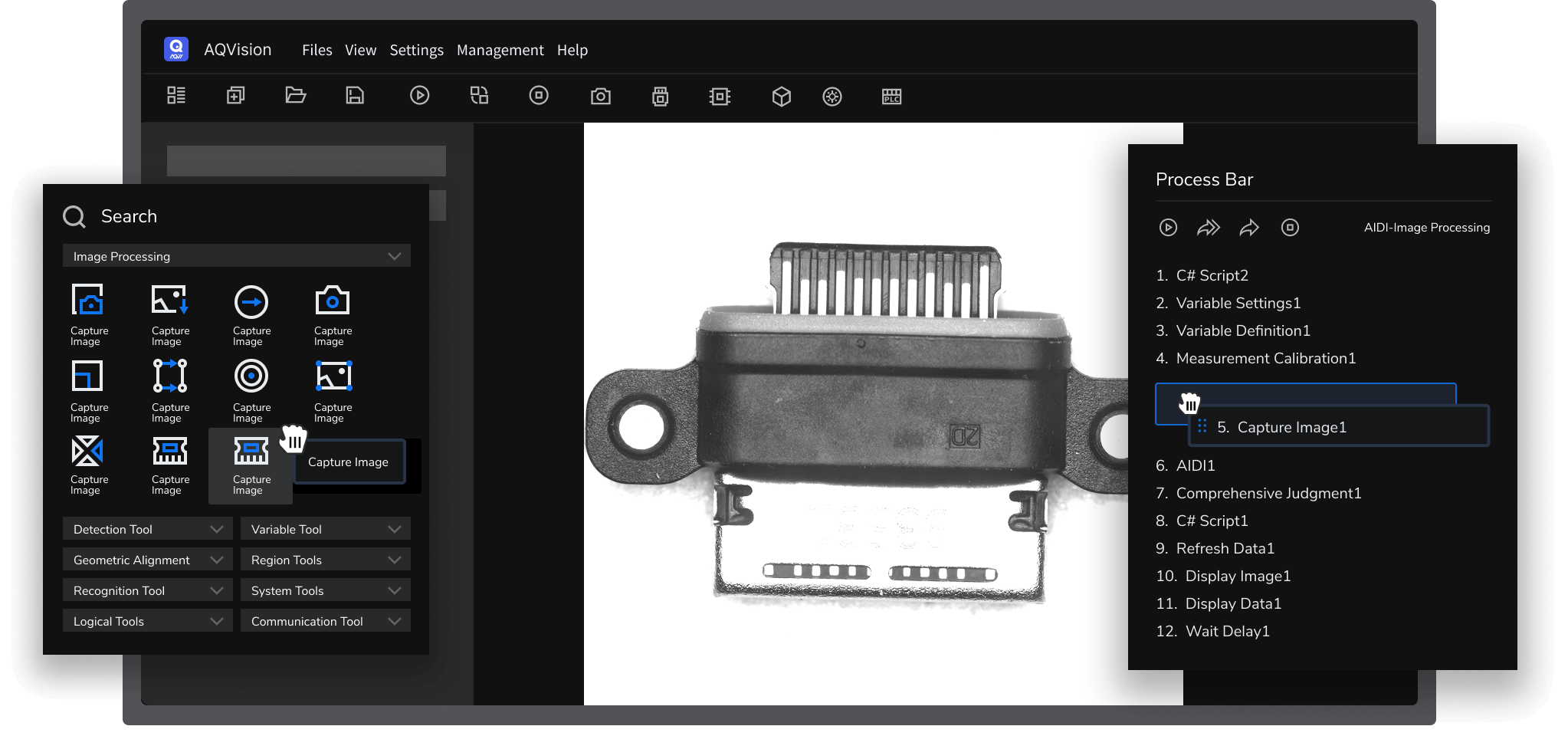
Task: Select Comprehensive Judgment1 in process list
Action: pyautogui.click(x=1268, y=493)
